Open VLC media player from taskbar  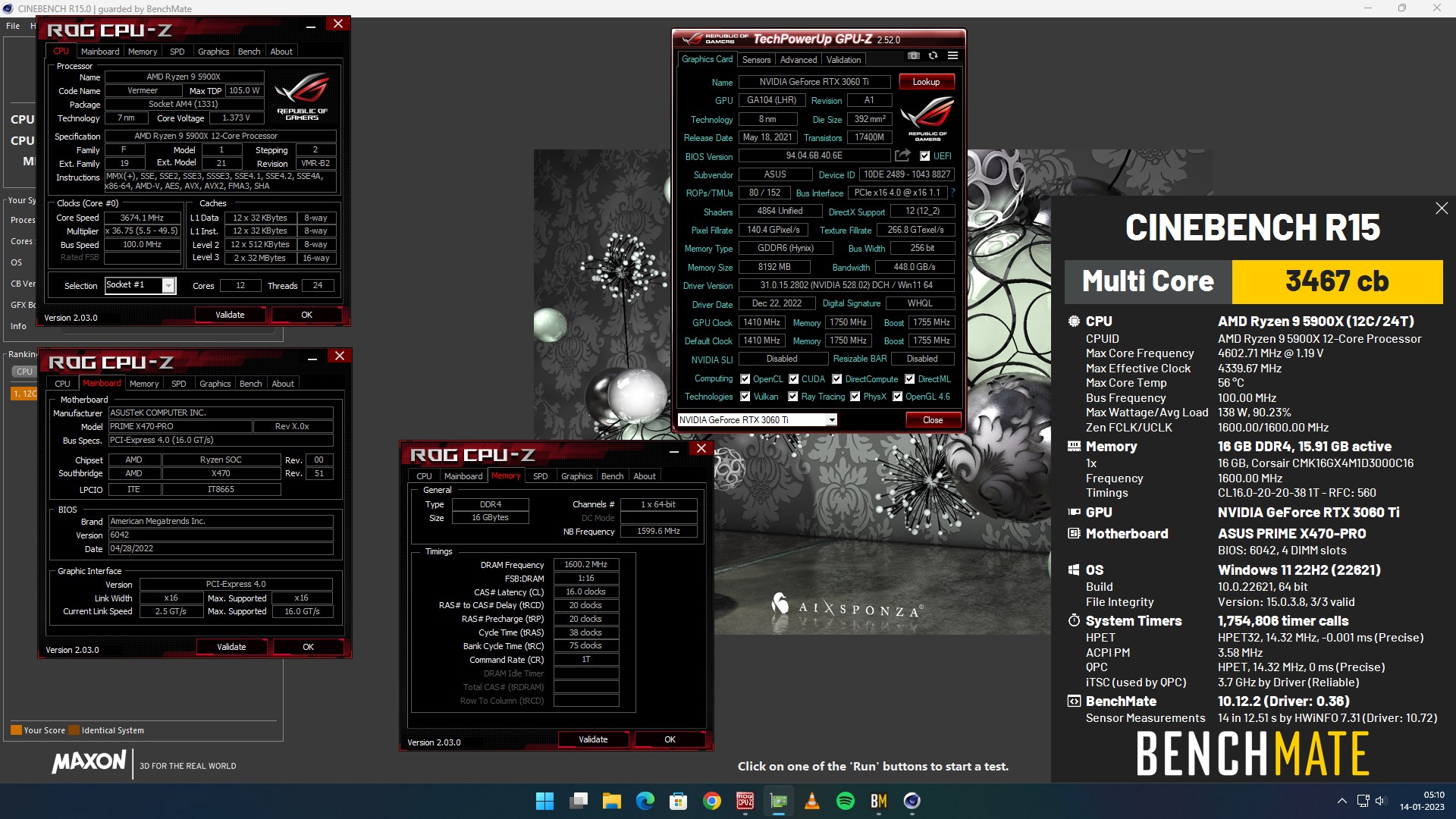pyautogui.click(x=812, y=801)
